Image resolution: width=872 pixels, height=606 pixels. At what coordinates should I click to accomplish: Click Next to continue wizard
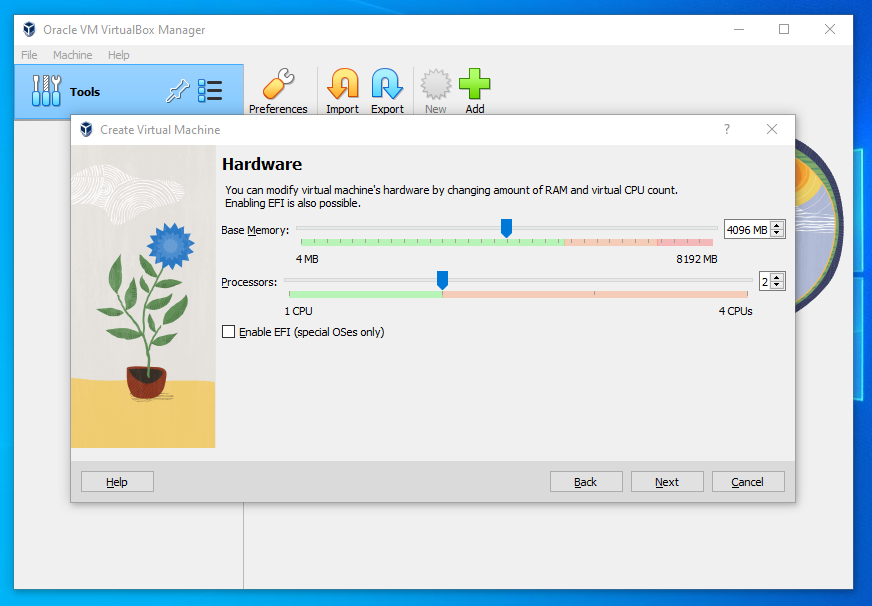(667, 482)
